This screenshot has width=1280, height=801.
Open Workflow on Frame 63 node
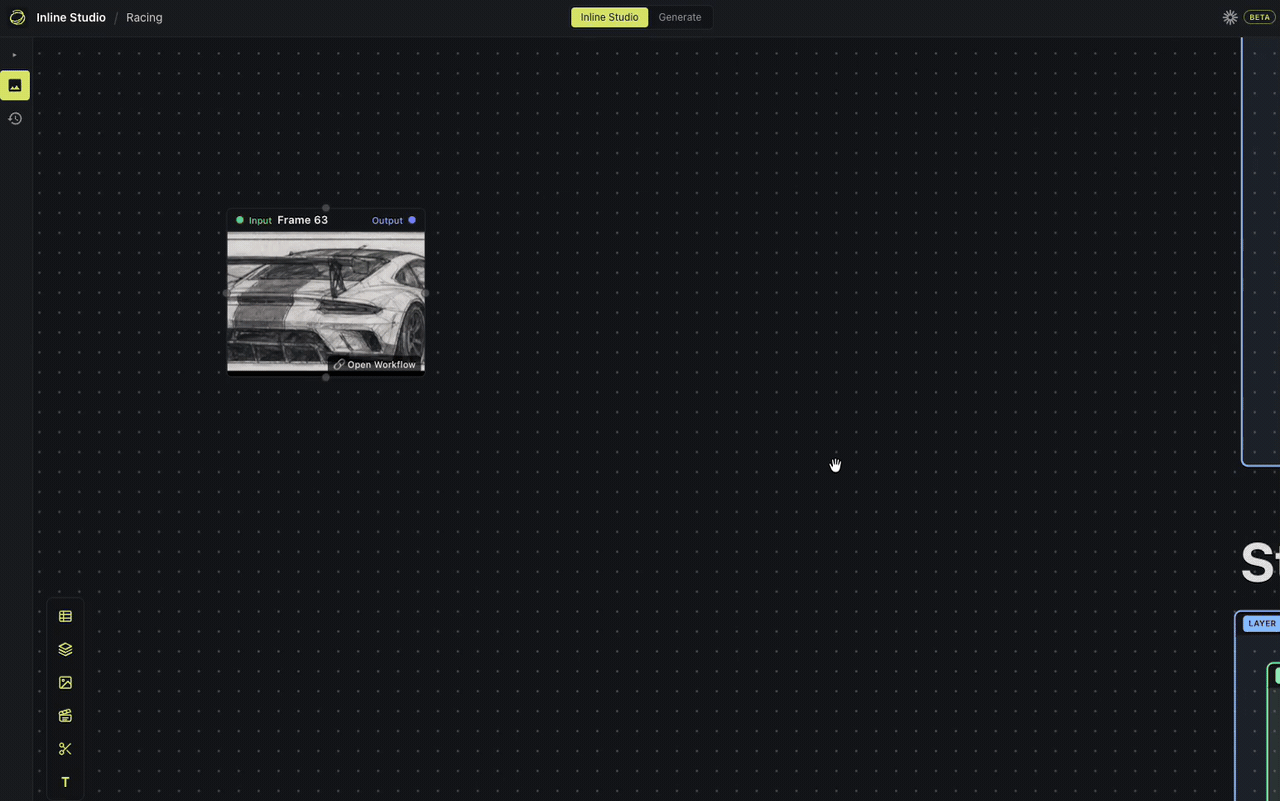pos(374,364)
